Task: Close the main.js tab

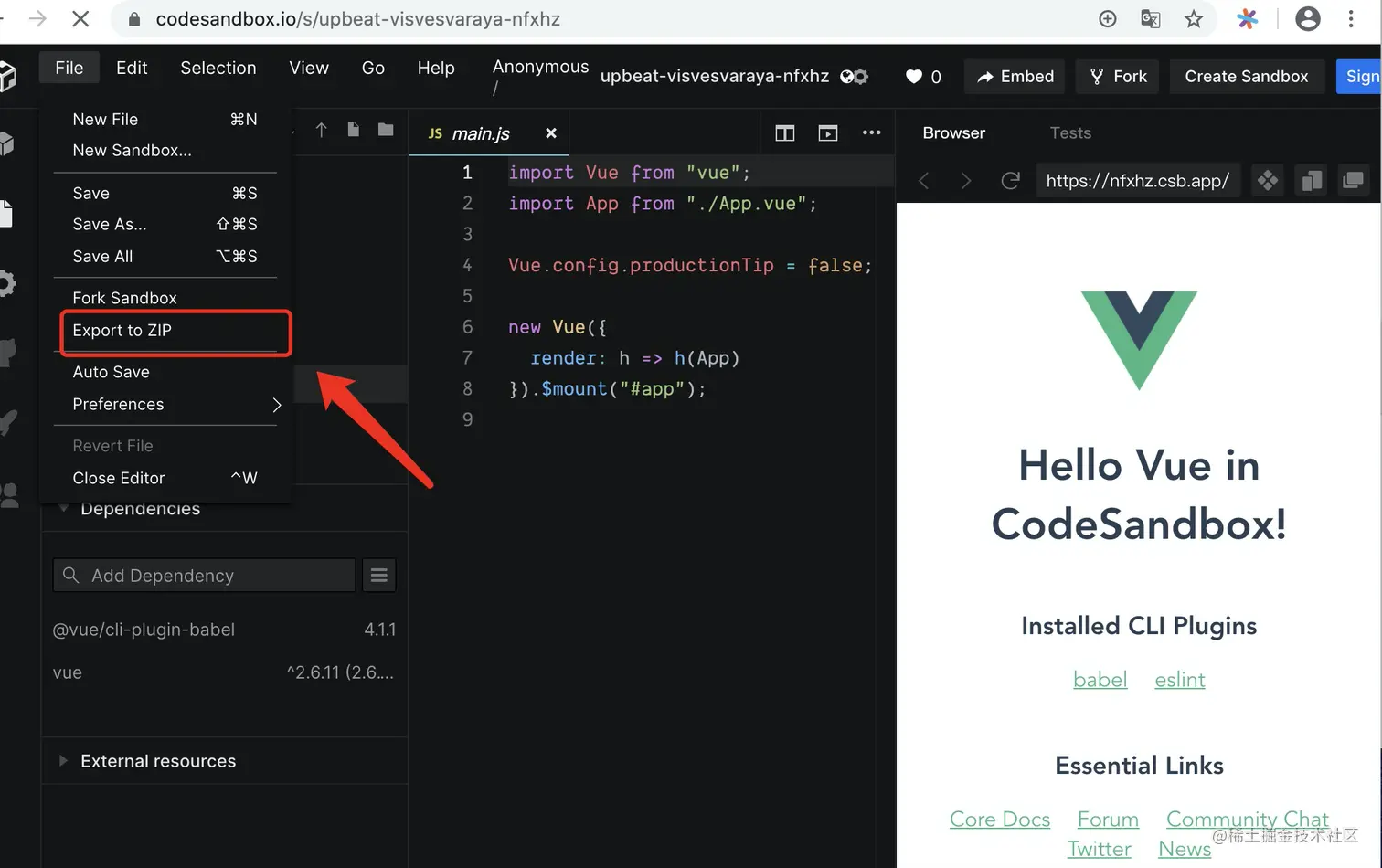Action: [x=551, y=133]
